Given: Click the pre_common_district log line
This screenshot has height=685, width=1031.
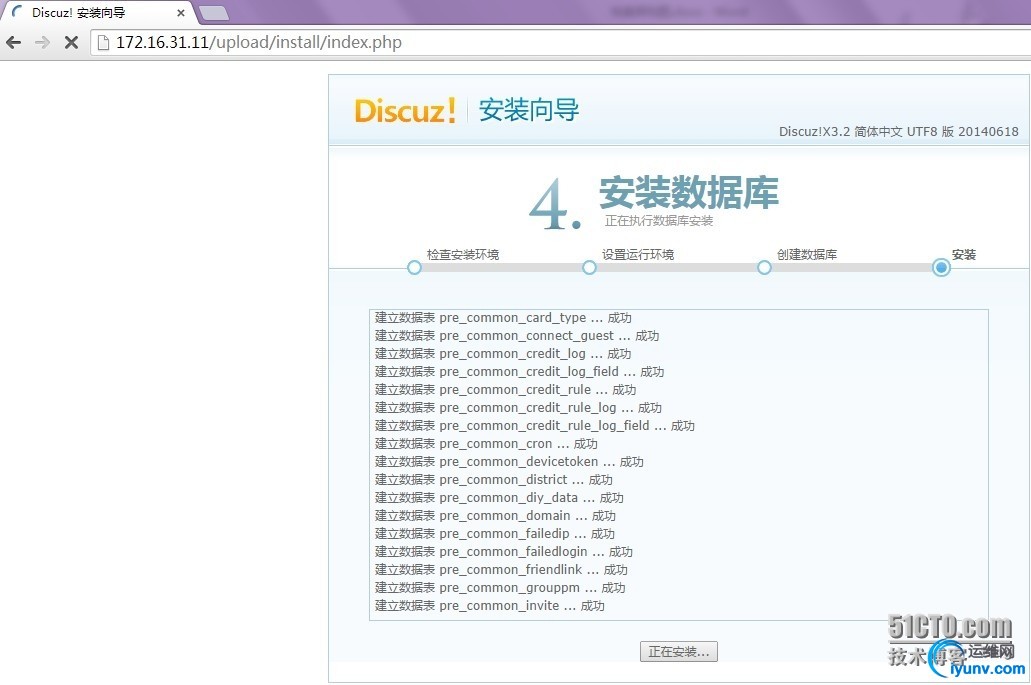Looking at the screenshot, I should coord(494,480).
